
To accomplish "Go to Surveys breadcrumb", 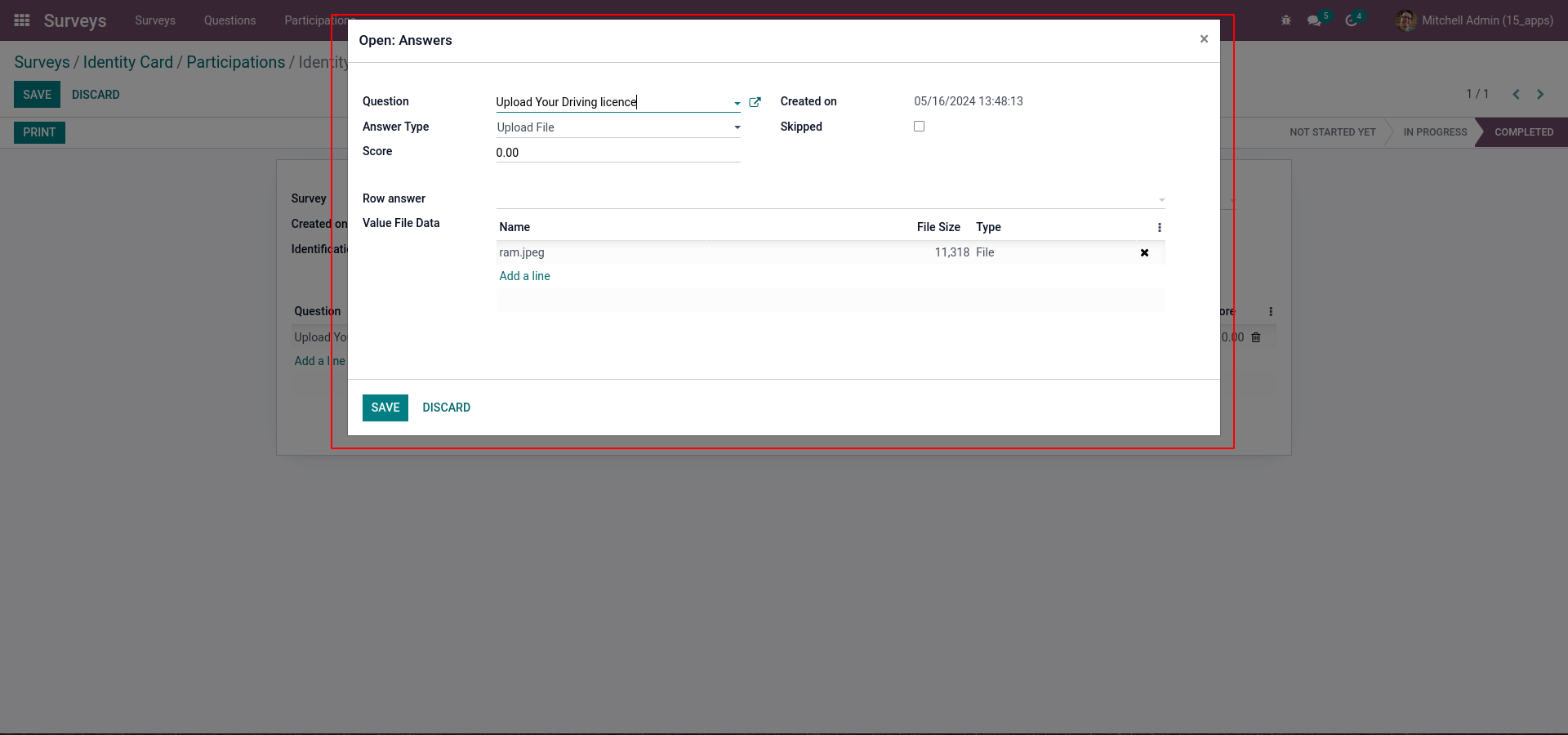I will pos(42,62).
